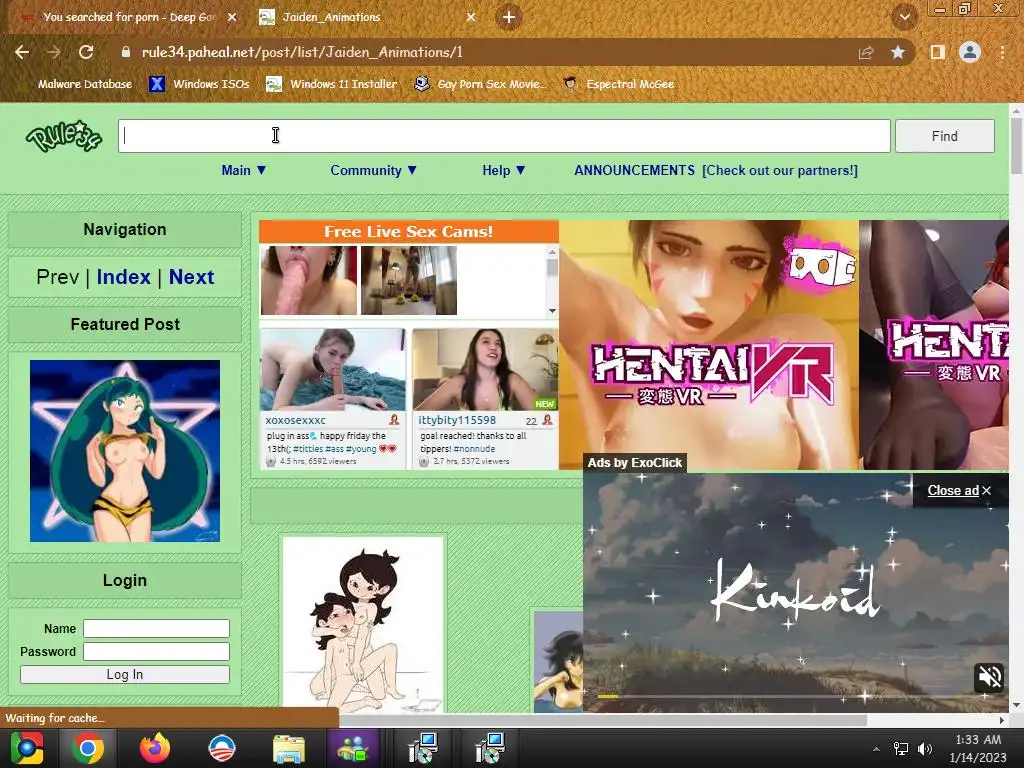
Task: Open the taskbar volume icon
Action: pyautogui.click(x=925, y=749)
